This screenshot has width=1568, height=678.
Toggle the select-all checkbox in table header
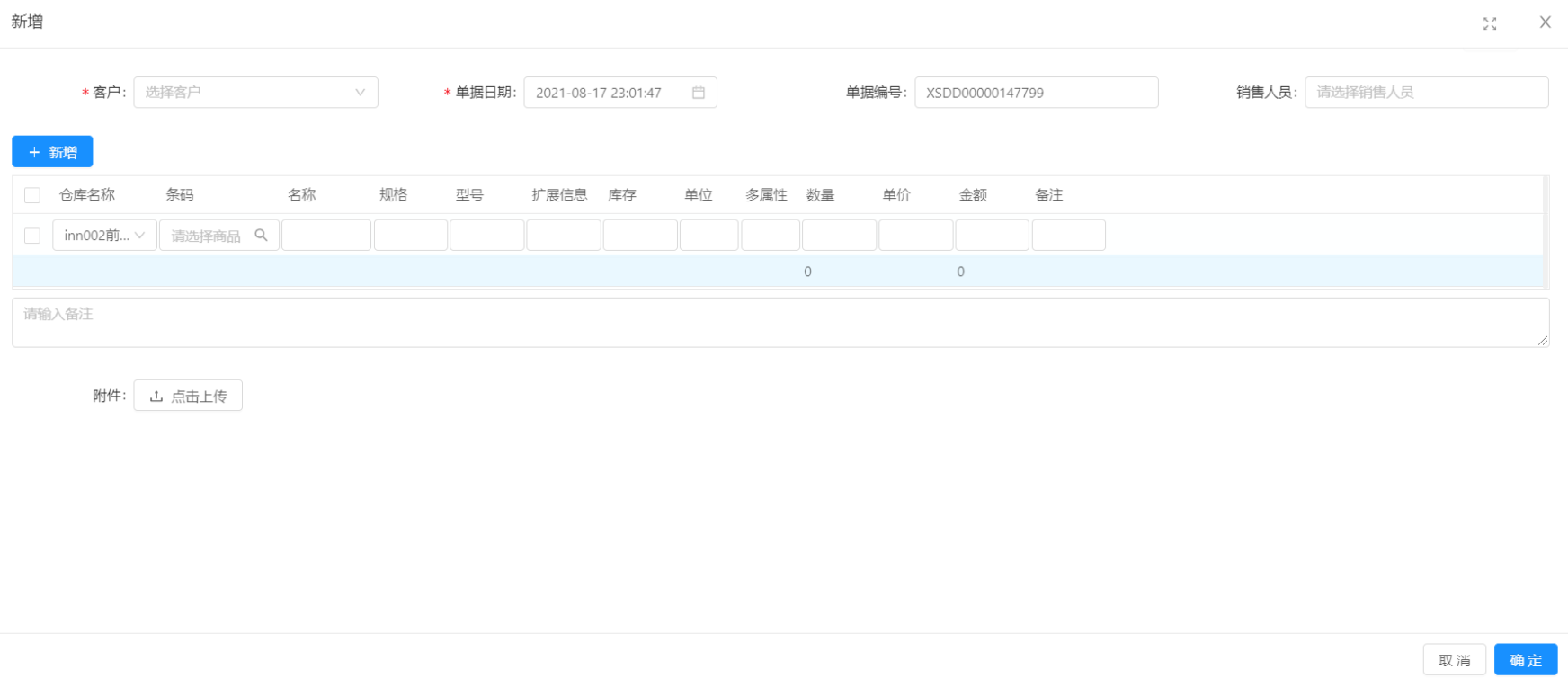32,195
